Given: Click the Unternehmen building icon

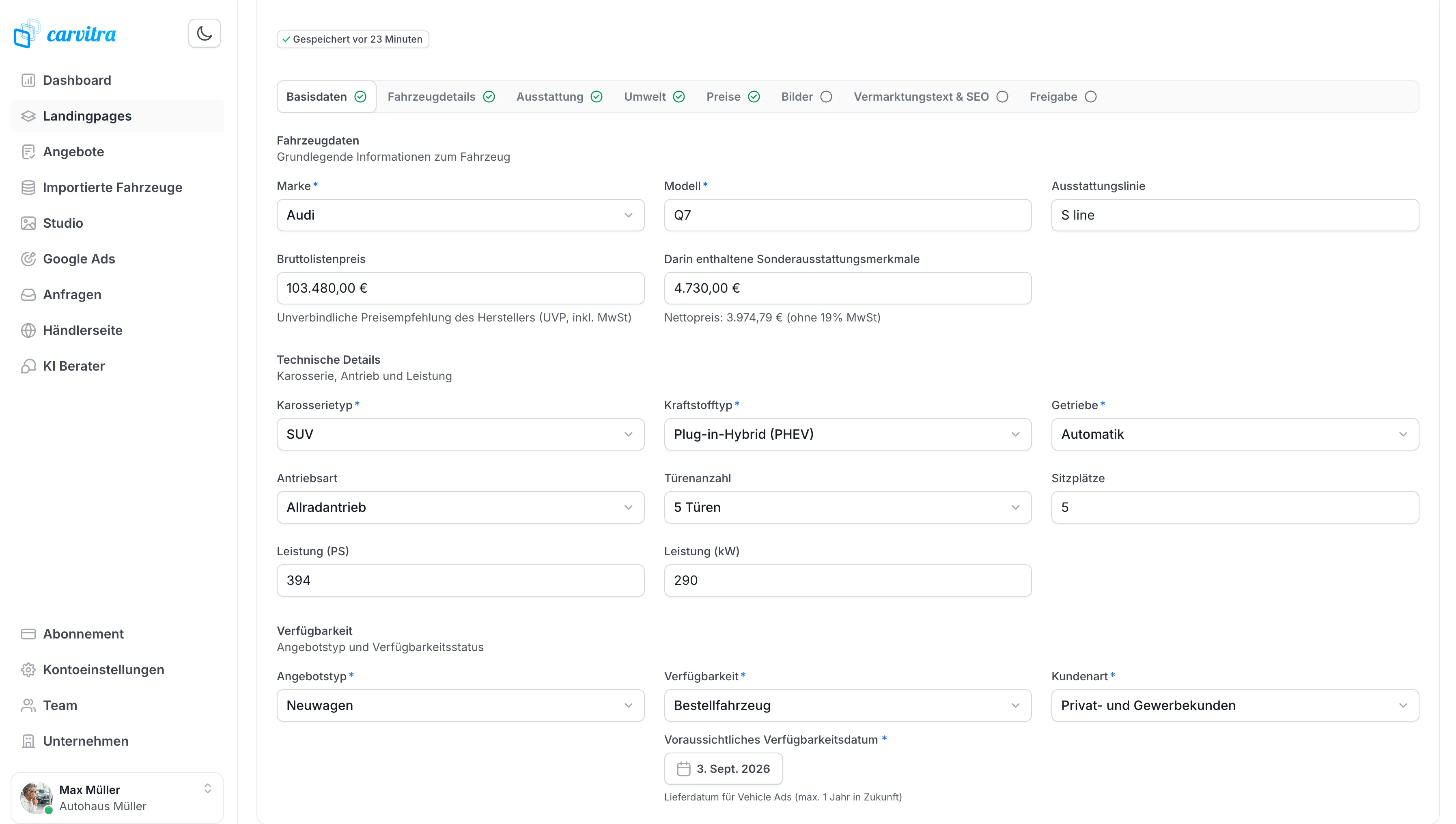Looking at the screenshot, I should coord(28,741).
